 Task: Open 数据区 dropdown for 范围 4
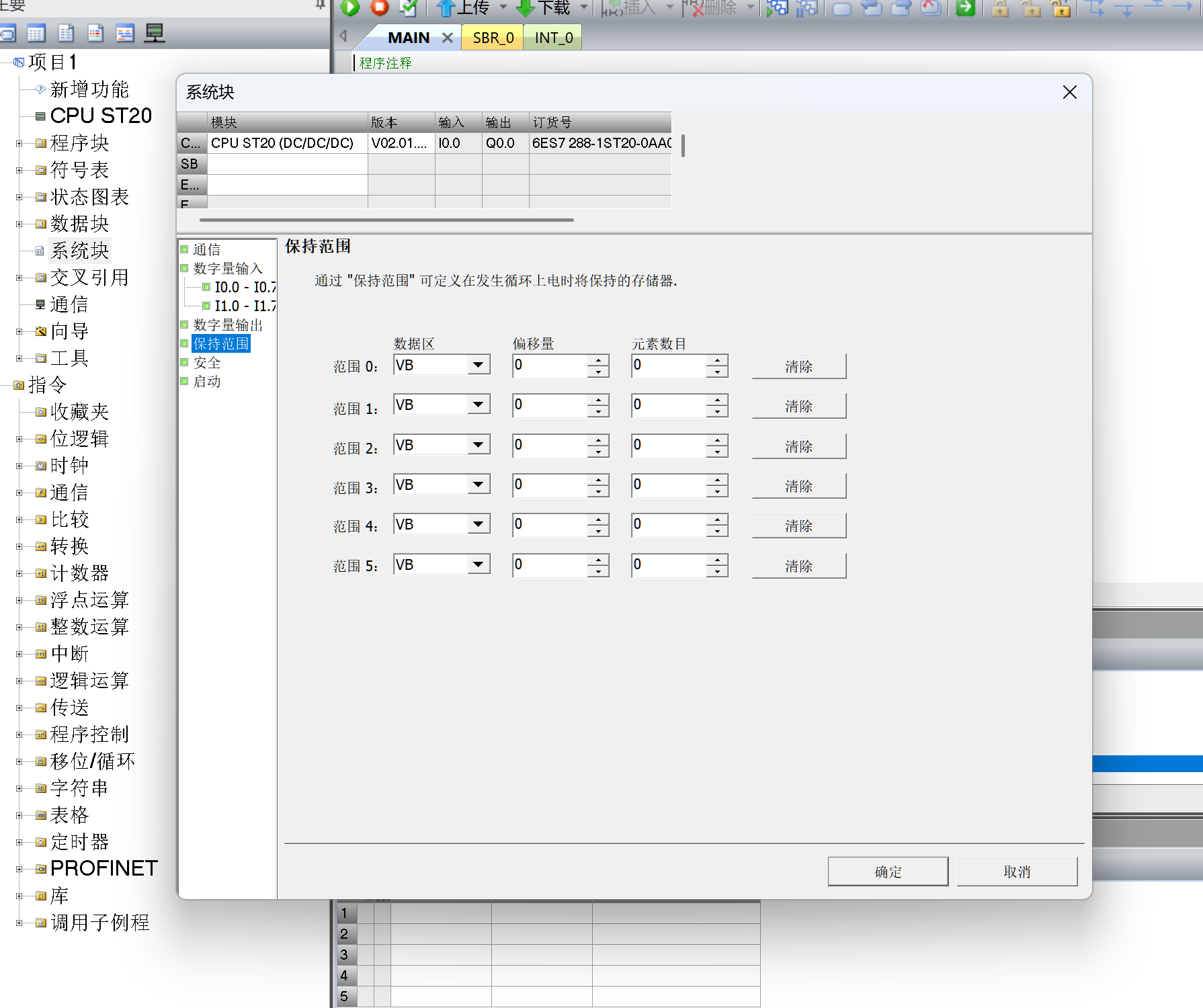pyautogui.click(x=479, y=524)
